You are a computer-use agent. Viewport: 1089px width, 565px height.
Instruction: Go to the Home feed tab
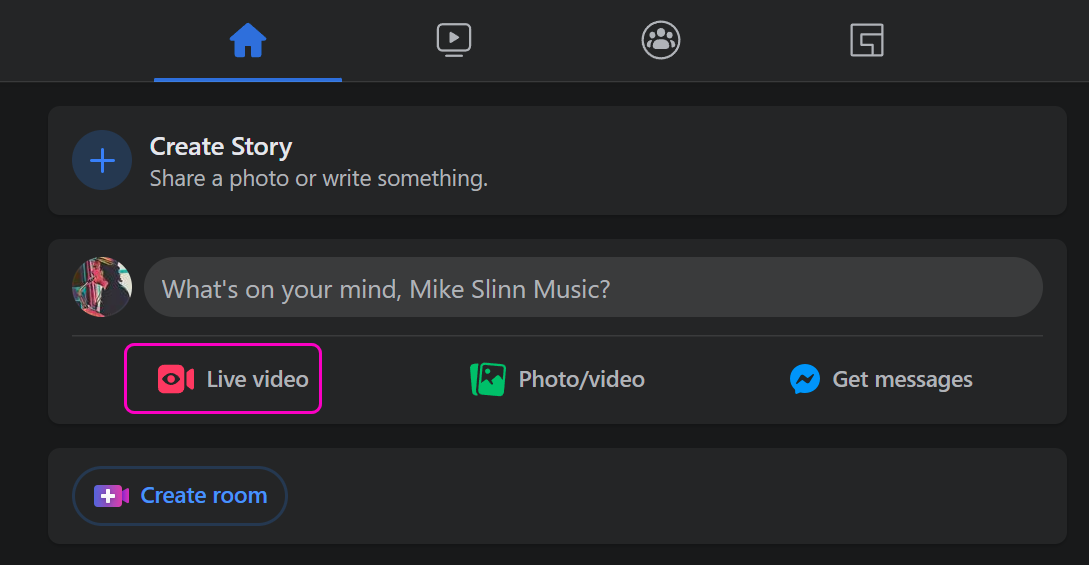tap(247, 41)
